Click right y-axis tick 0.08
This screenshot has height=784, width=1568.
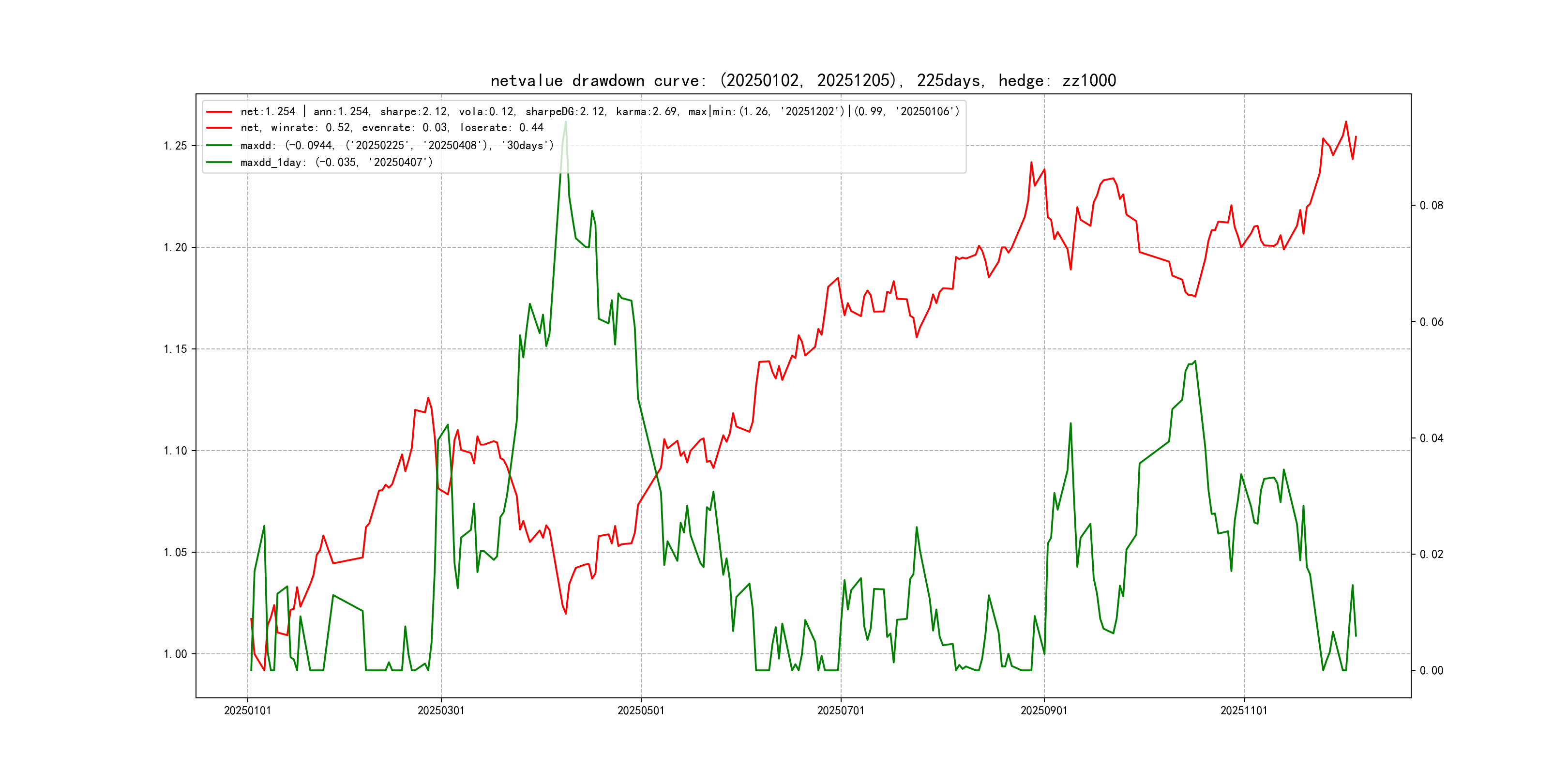point(1431,206)
